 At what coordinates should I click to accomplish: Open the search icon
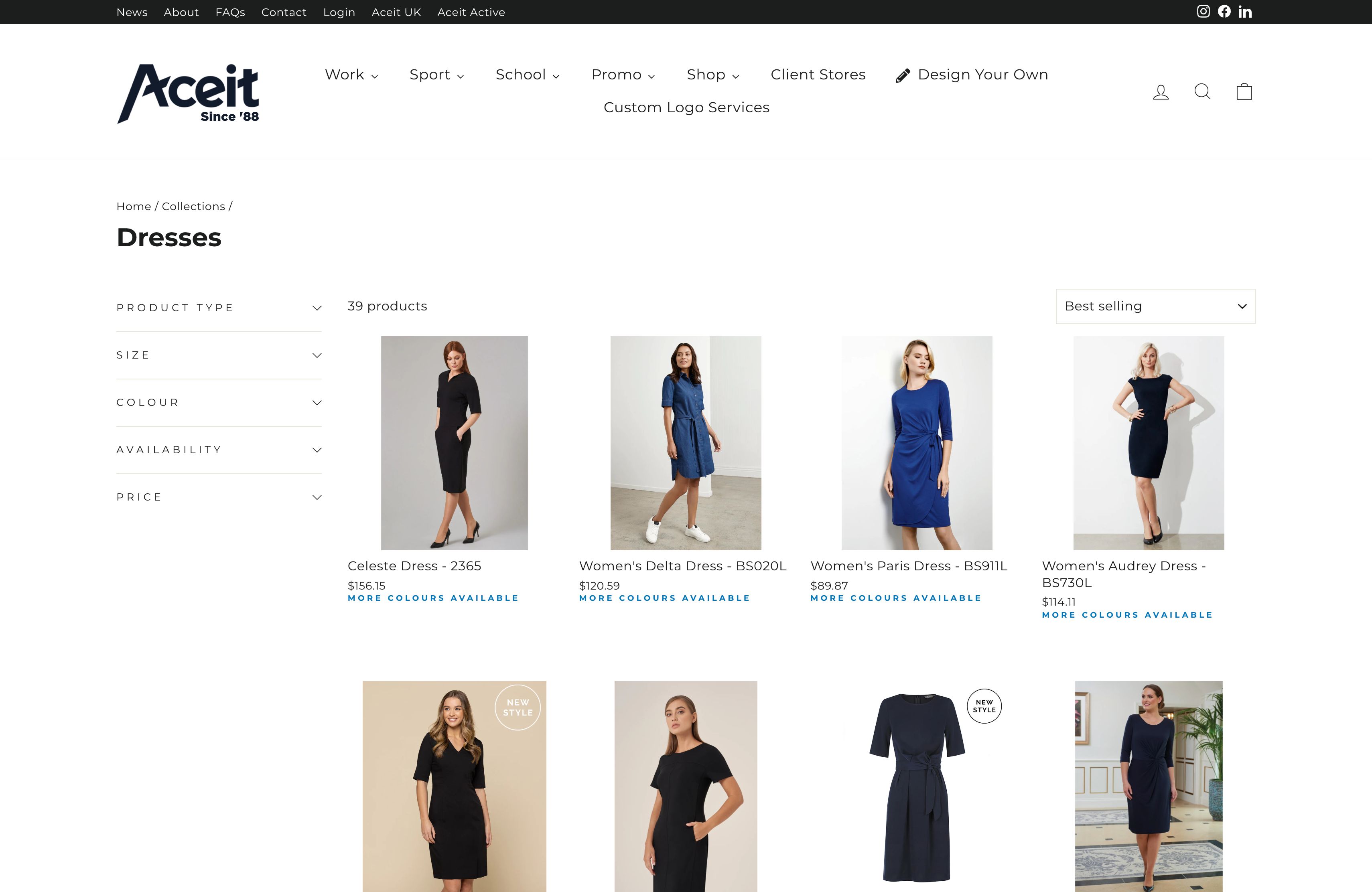point(1203,91)
